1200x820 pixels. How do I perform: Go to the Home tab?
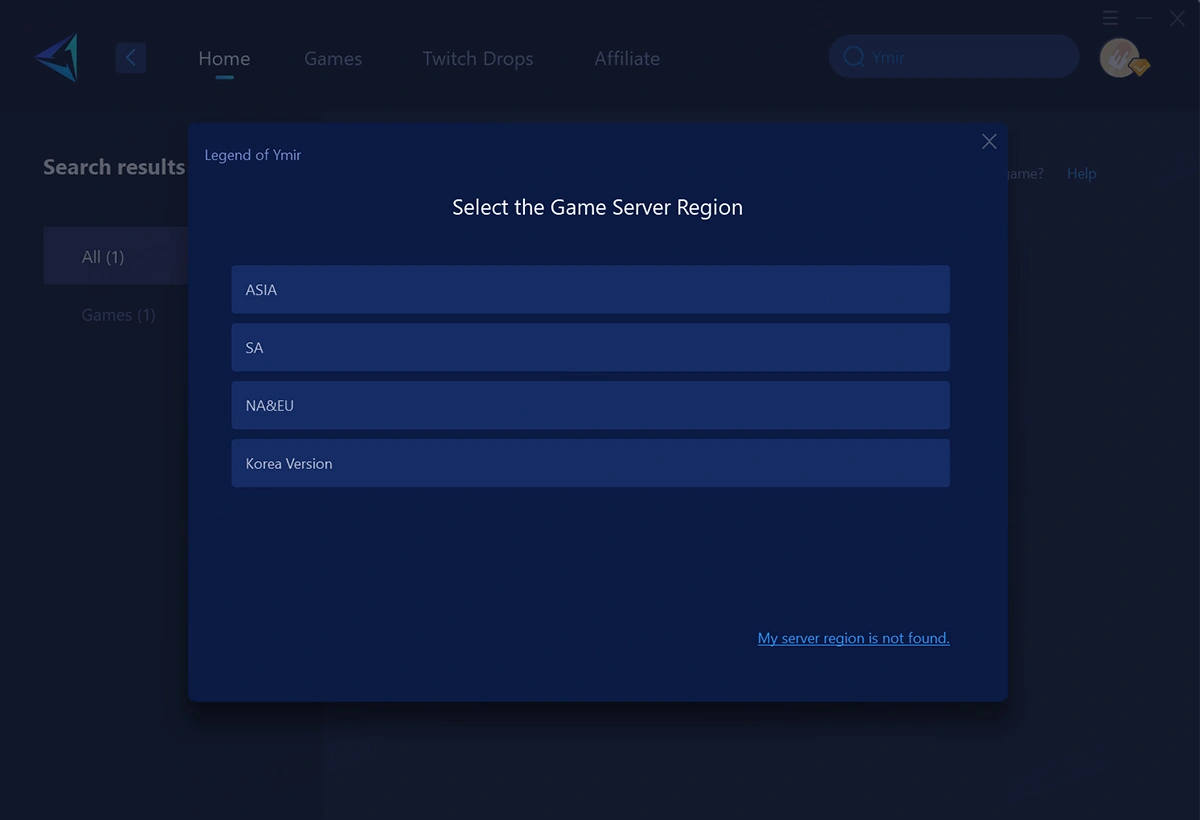224,58
